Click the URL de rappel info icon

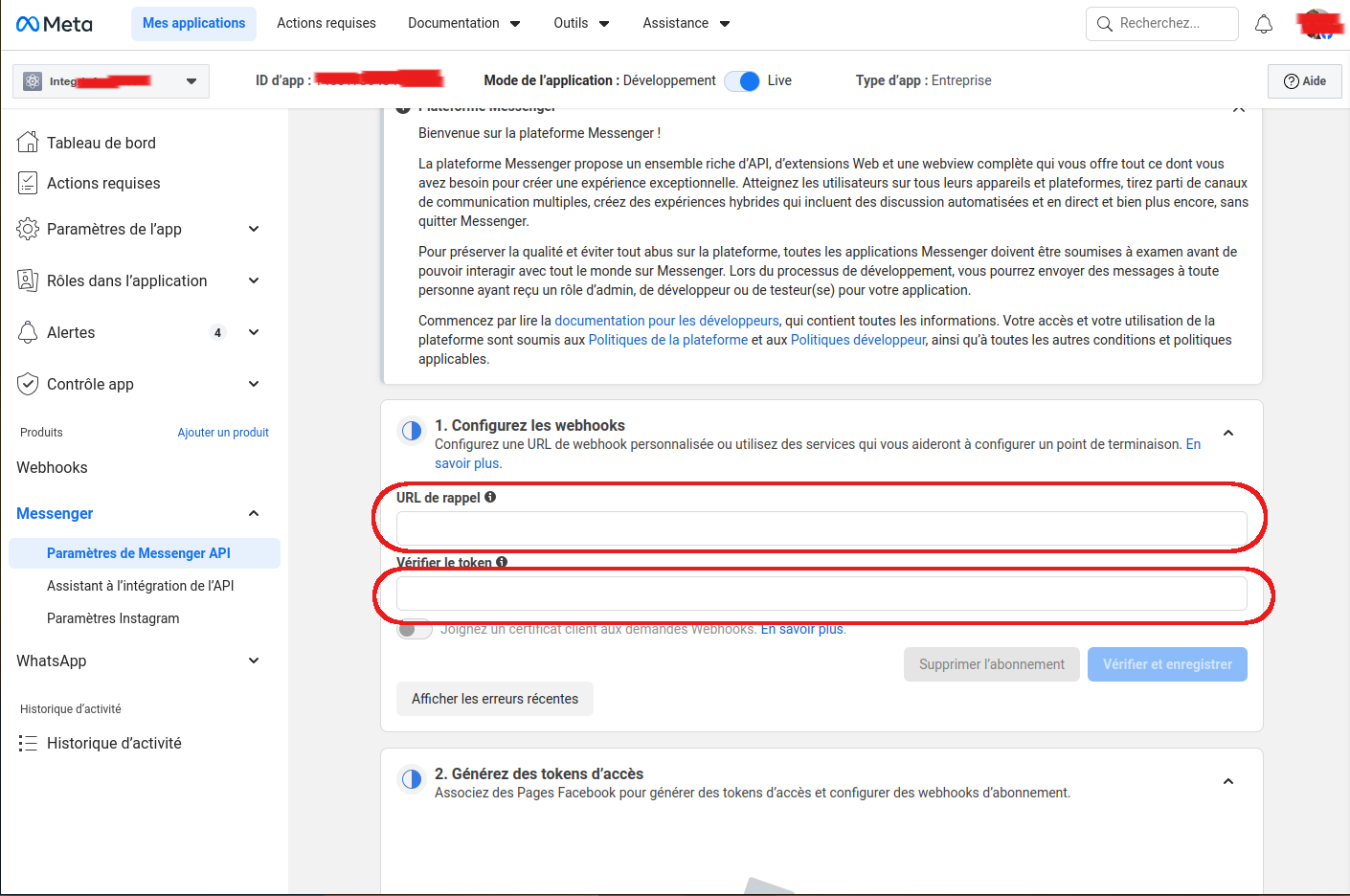point(490,498)
